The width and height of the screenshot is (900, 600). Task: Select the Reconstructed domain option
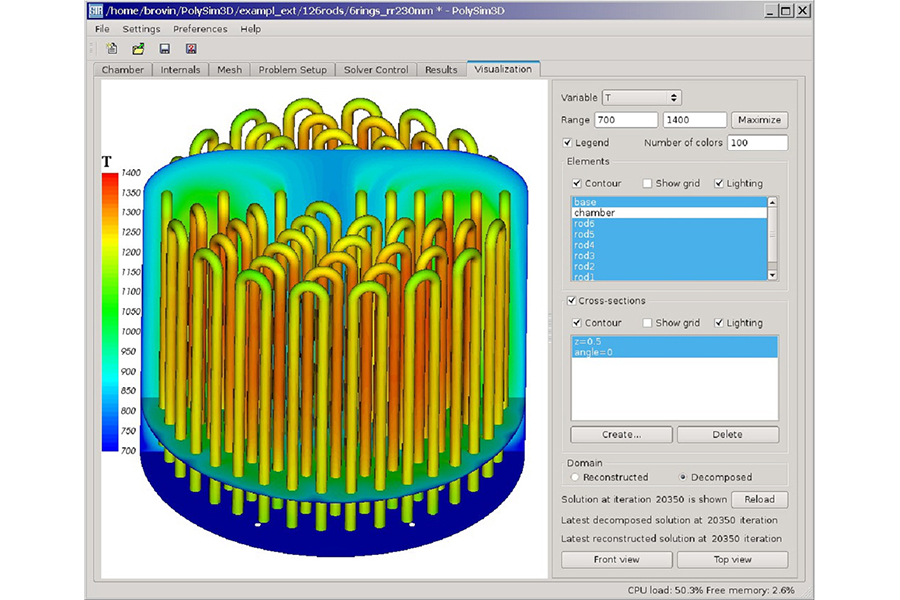coord(575,477)
